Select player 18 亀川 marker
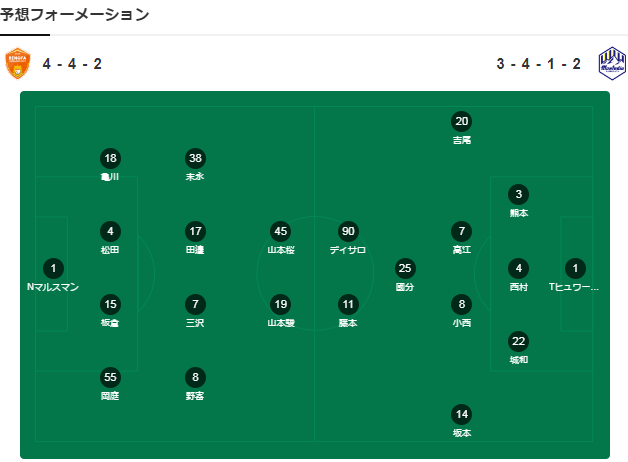Screen dimensions: 628x462 (x=110, y=159)
